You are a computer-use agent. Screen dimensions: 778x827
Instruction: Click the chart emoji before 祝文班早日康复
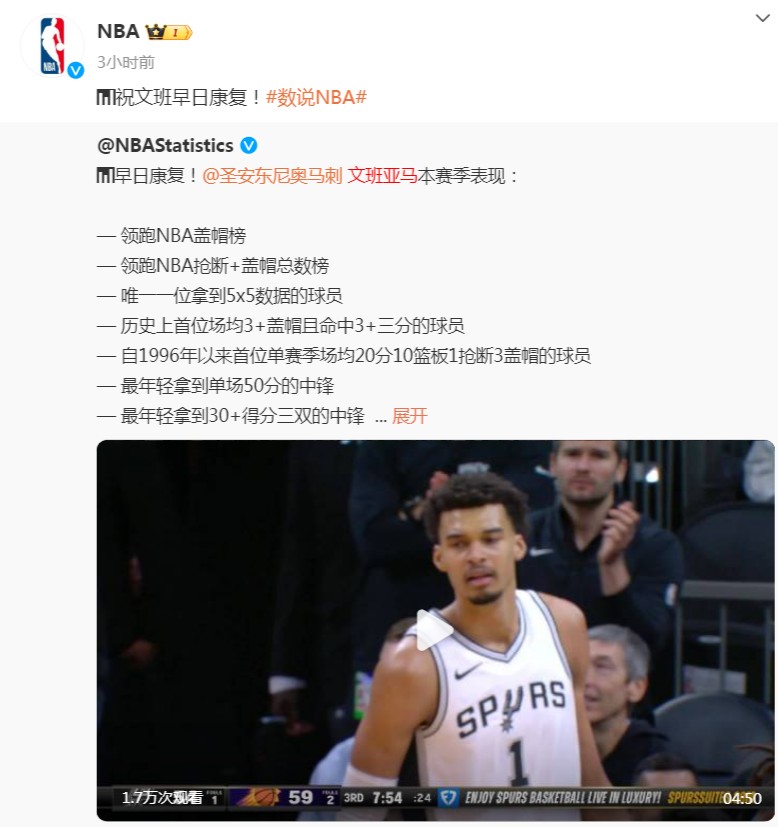105,98
